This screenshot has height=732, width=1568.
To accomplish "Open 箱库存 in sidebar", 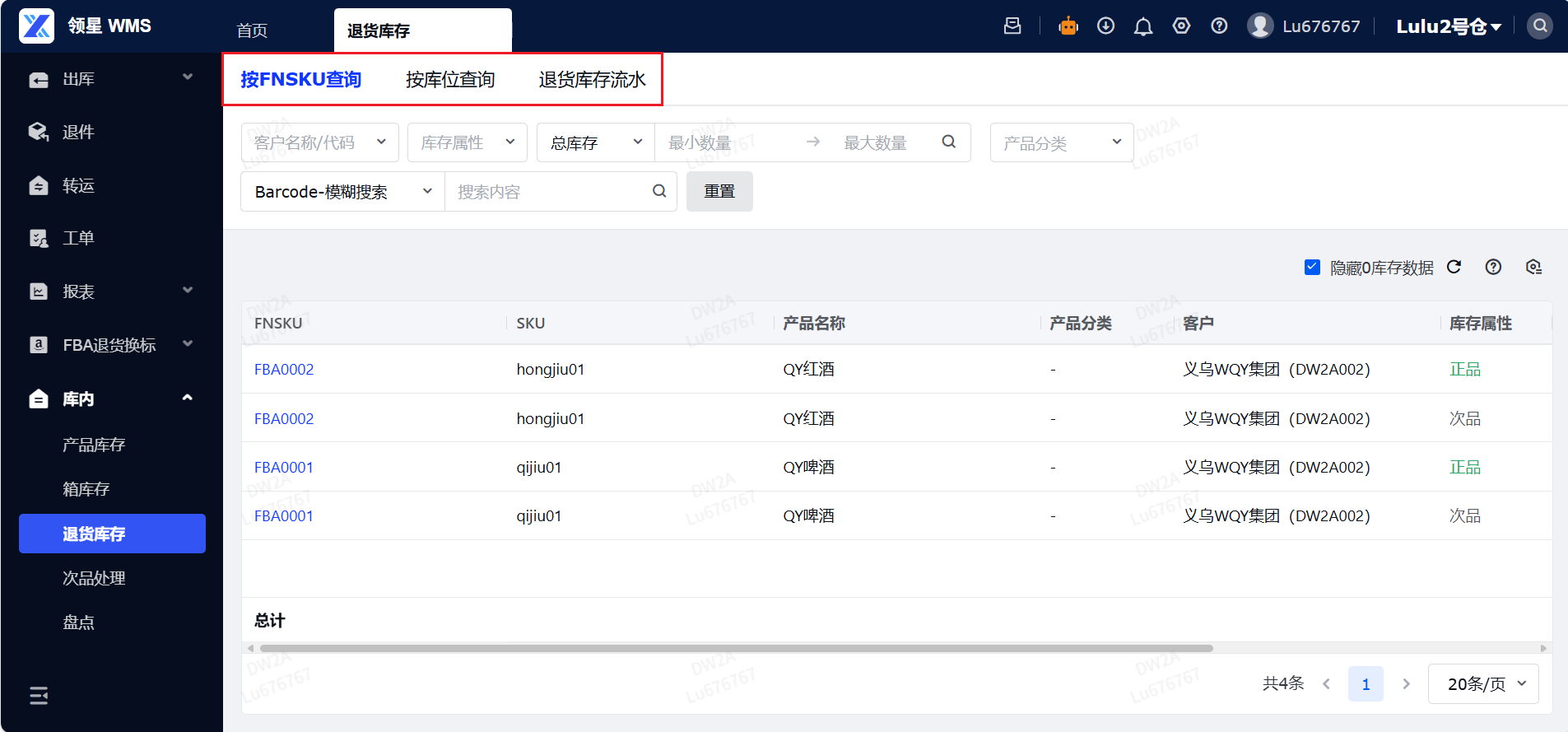I will 86,489.
